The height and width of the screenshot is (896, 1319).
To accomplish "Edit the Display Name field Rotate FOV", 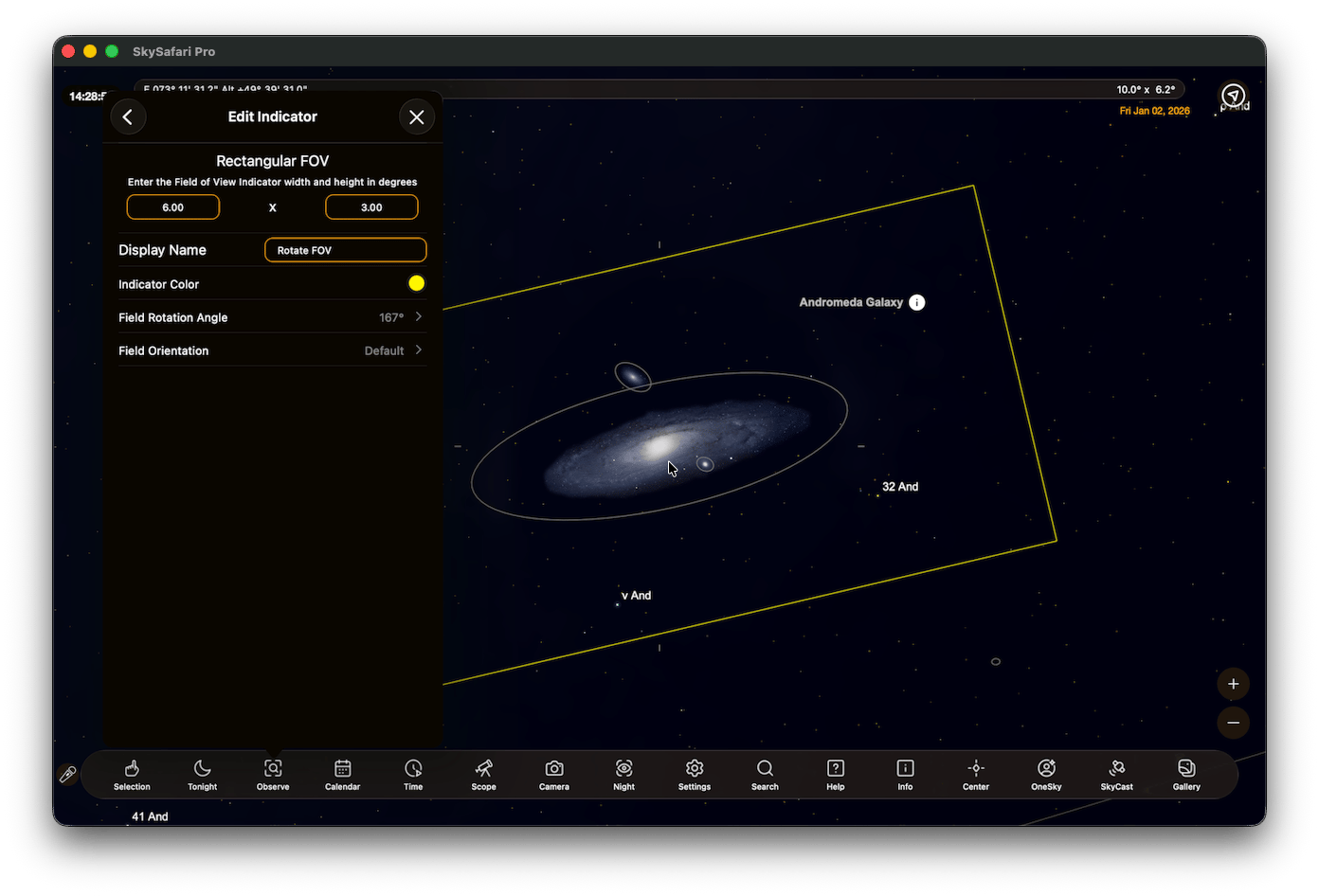I will pos(345,250).
